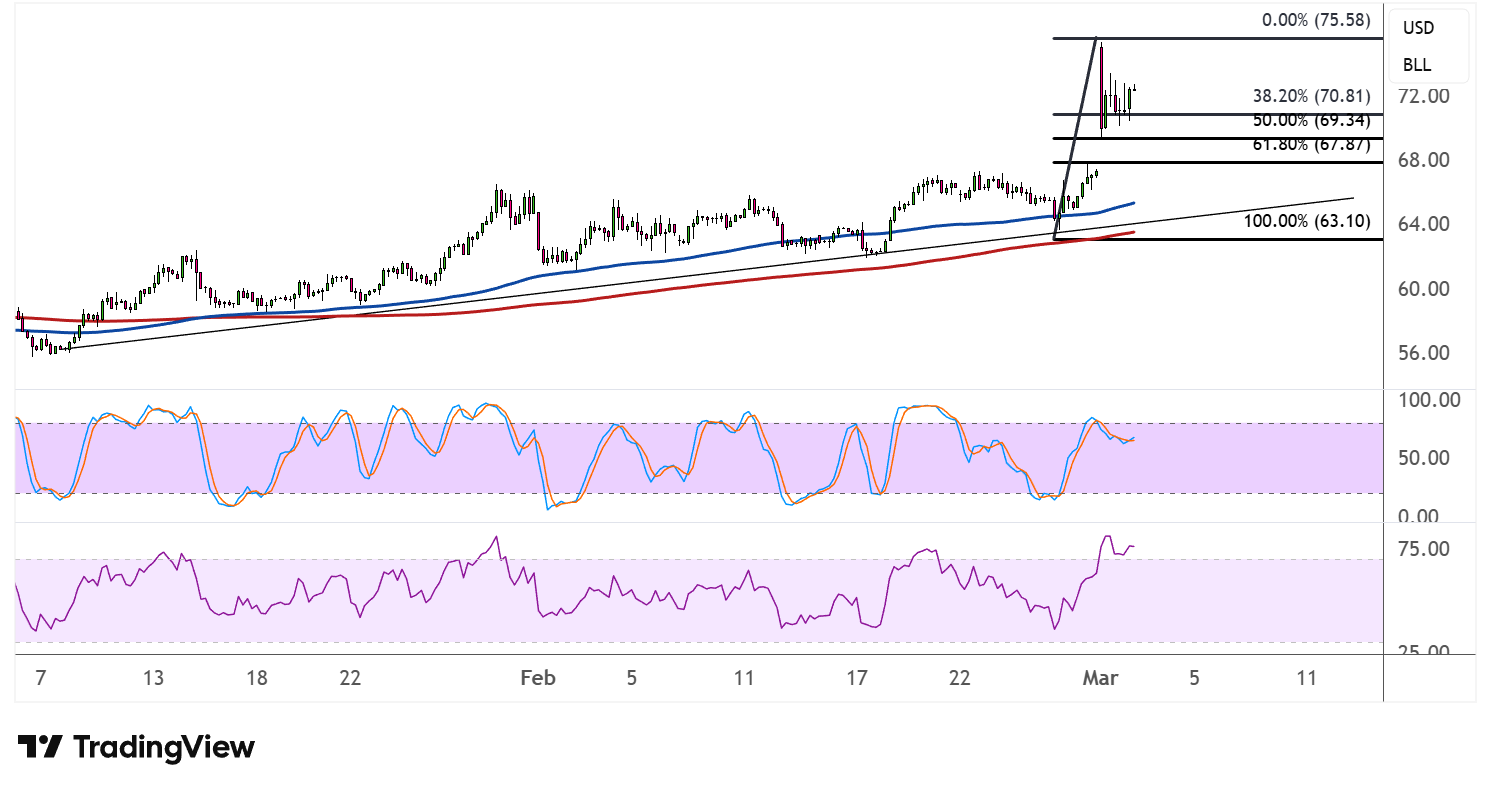Select the BLL unit label
1491x792 pixels.
pos(1417,65)
